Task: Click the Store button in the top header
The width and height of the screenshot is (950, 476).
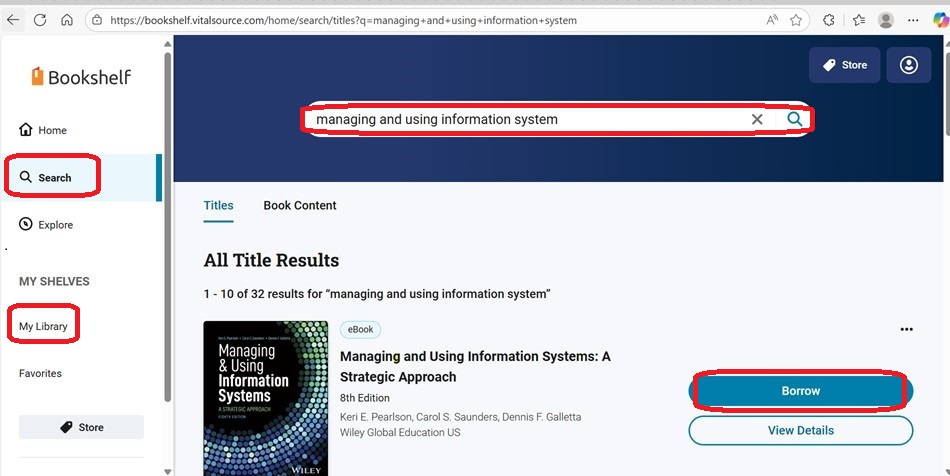Action: tap(845, 65)
